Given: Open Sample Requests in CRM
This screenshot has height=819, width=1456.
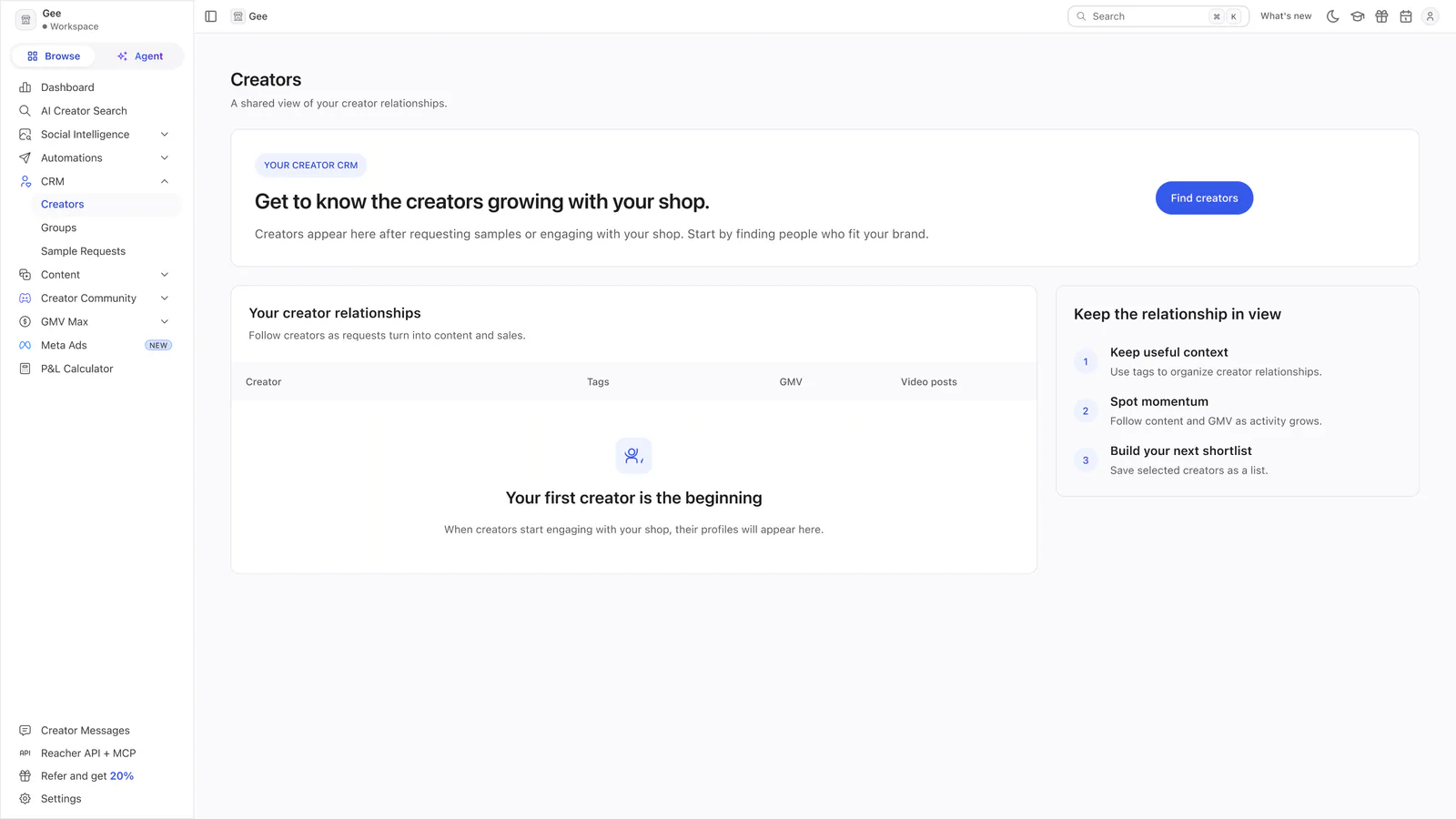Looking at the screenshot, I should coord(106,251).
